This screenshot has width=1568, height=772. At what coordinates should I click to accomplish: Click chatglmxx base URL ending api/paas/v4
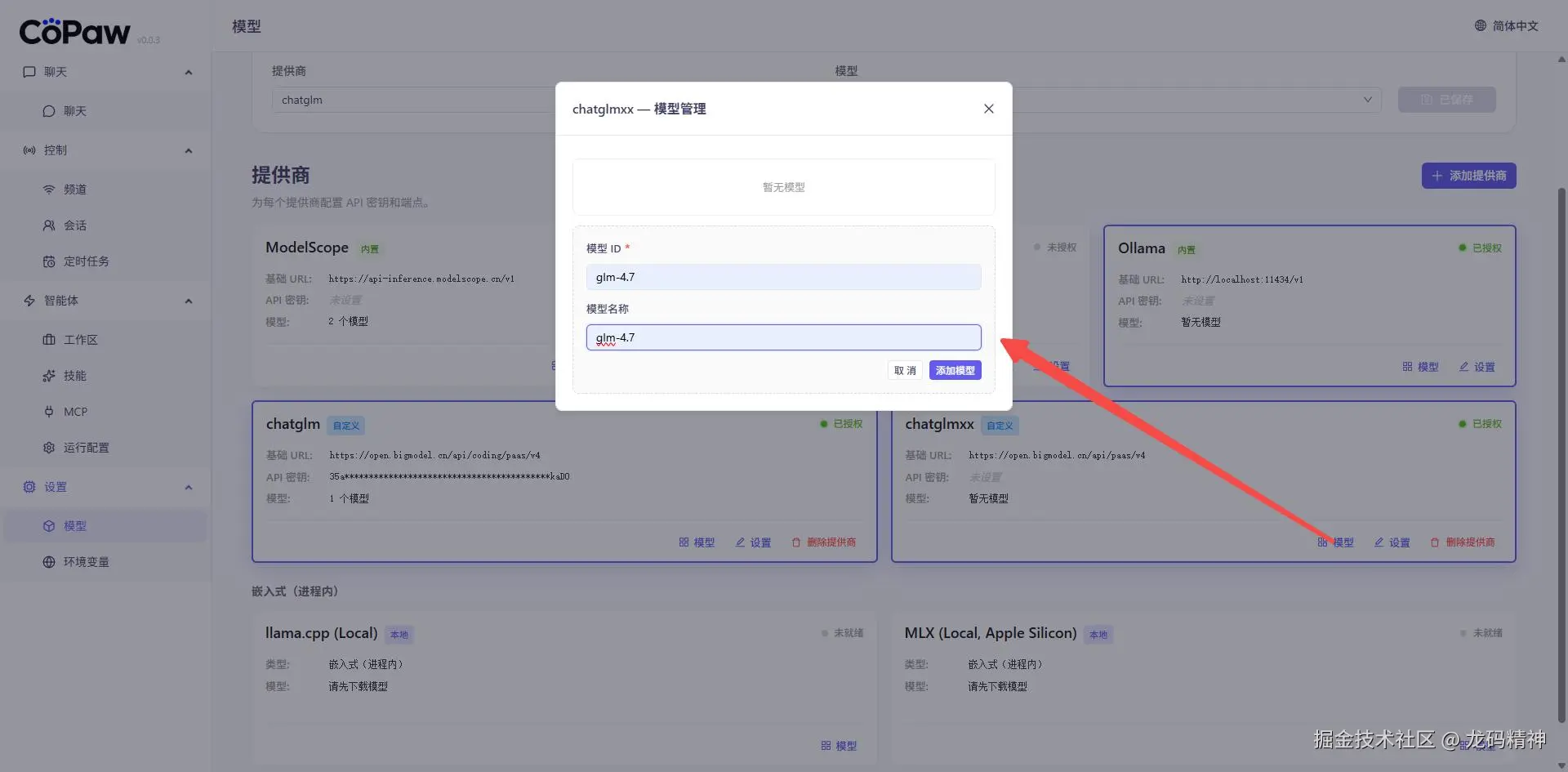(x=1057, y=455)
